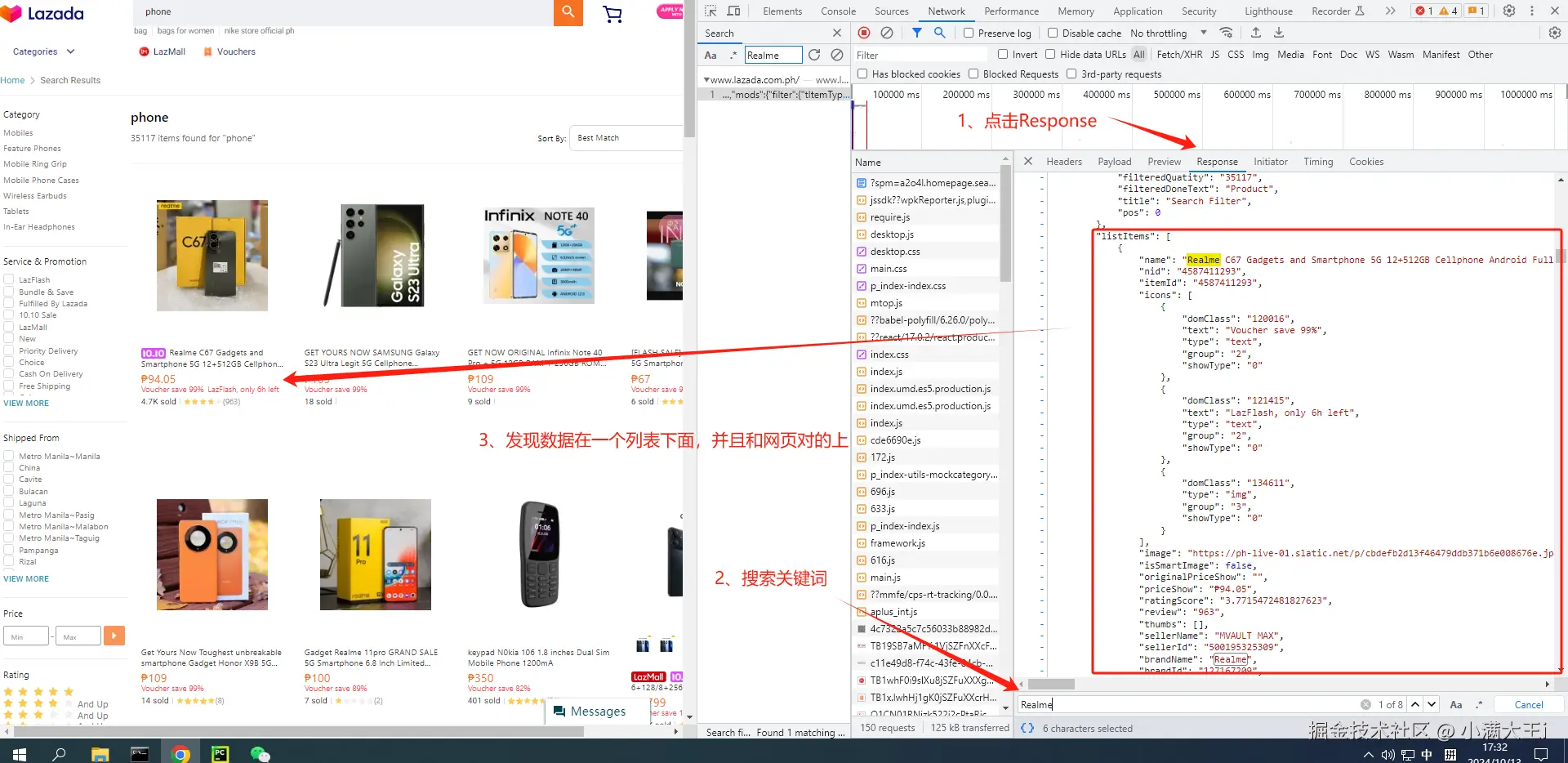Export HAR with the download icon

1279,33
